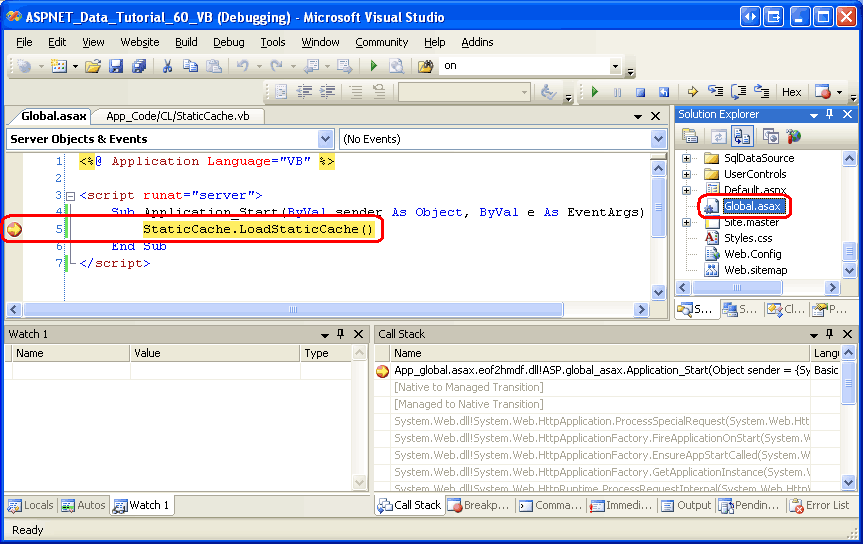Screen dimensions: 863x544
Task: Switch to the Locals tab
Action: [x=31, y=505]
